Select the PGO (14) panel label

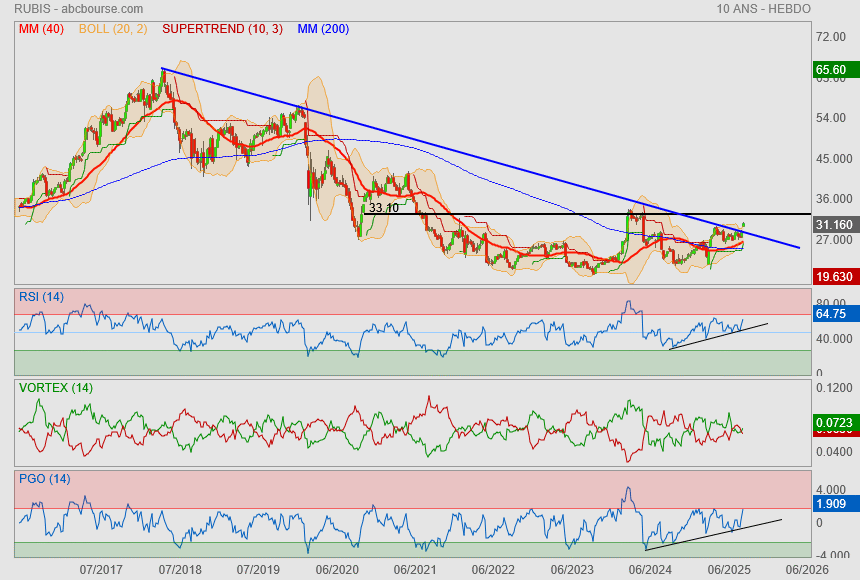[x=44, y=479]
